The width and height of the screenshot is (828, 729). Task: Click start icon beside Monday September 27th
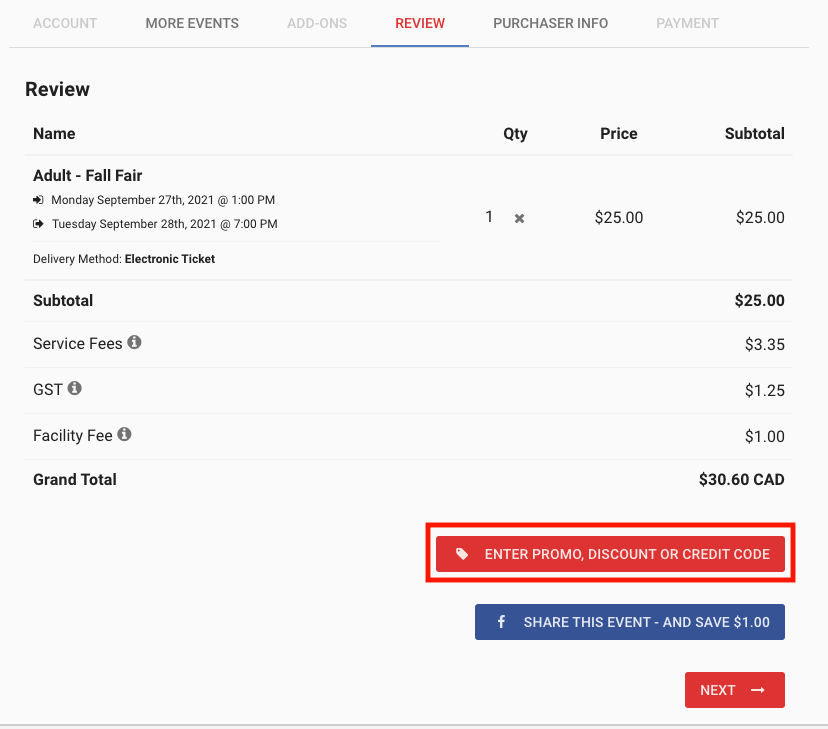(x=38, y=200)
